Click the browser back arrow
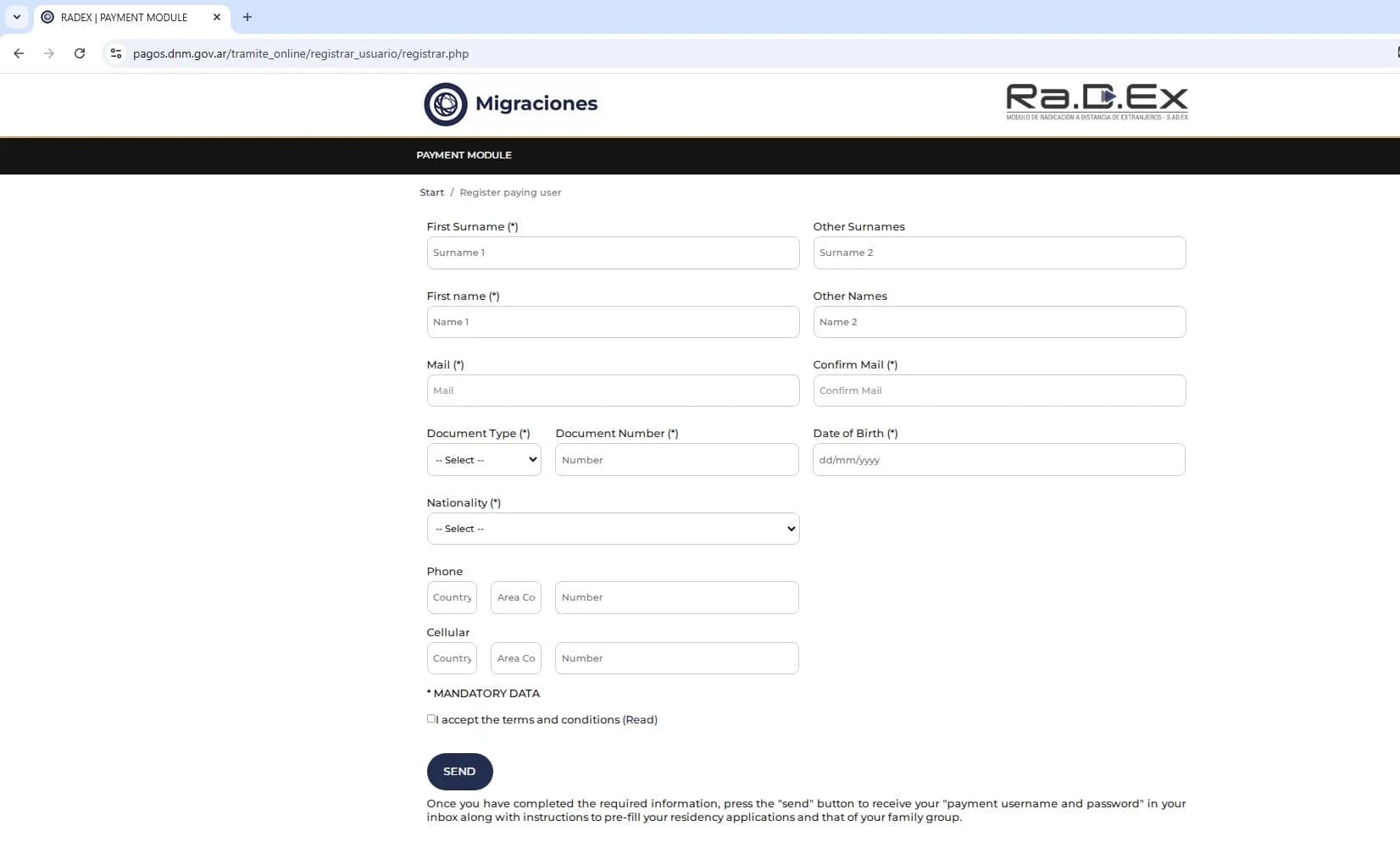 coord(19,53)
